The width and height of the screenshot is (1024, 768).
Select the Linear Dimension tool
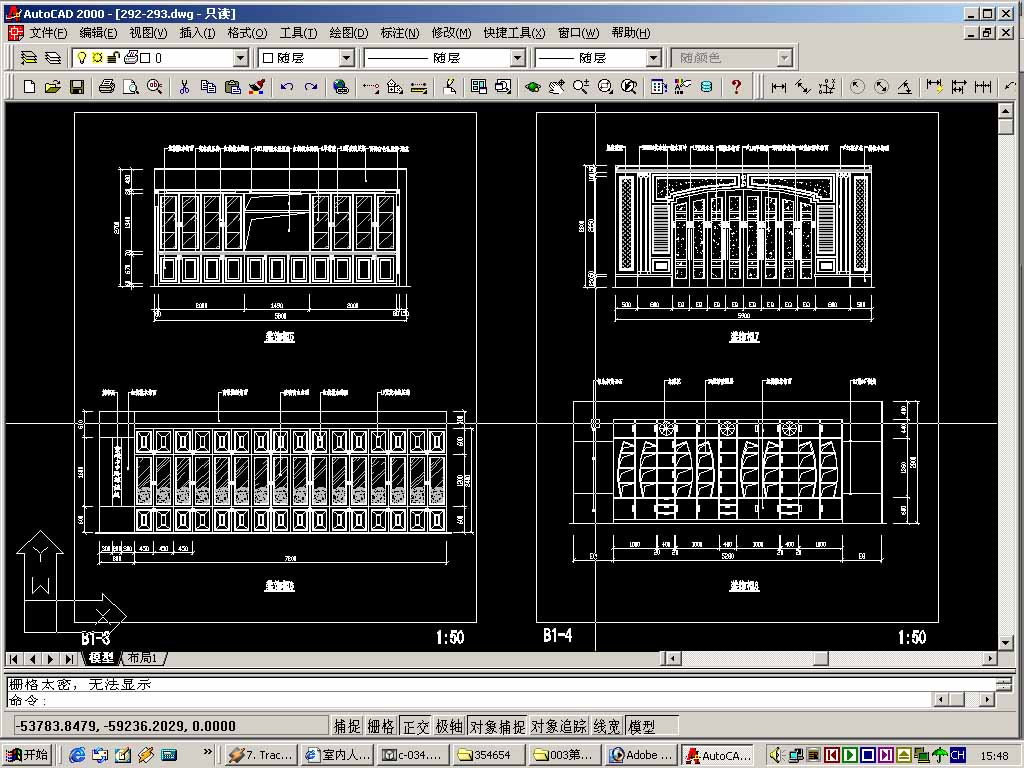click(x=779, y=87)
